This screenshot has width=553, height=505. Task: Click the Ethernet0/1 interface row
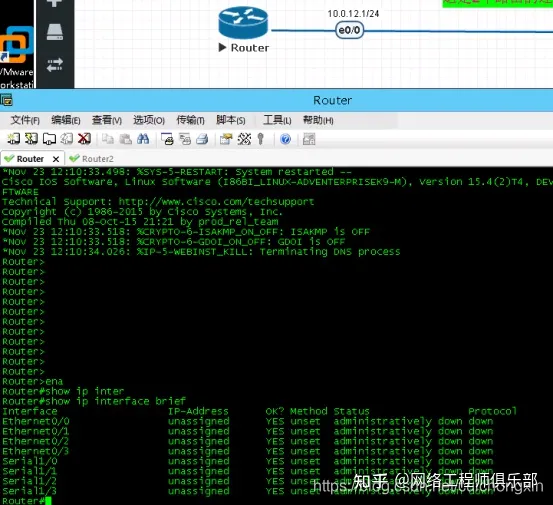coord(248,431)
